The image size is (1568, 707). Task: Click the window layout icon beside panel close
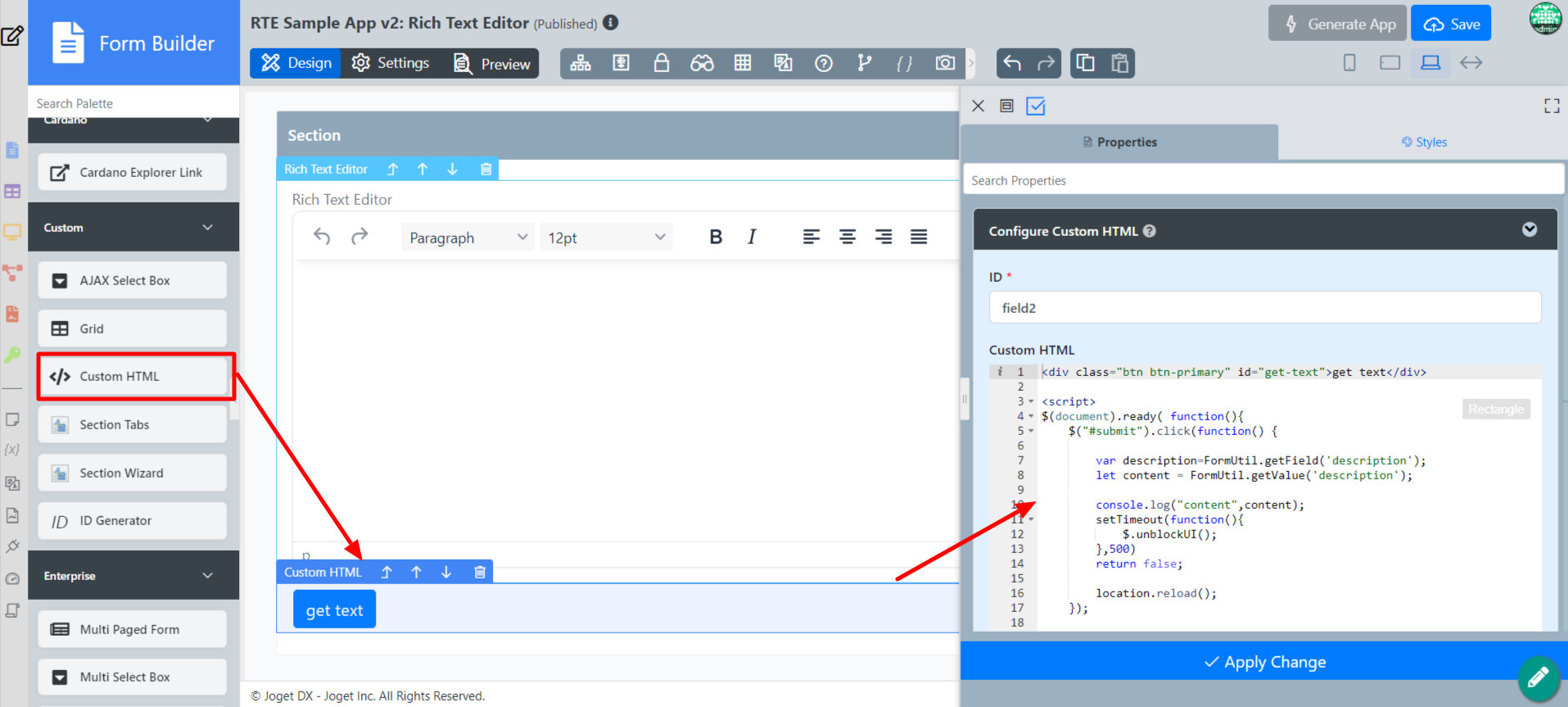point(1007,106)
